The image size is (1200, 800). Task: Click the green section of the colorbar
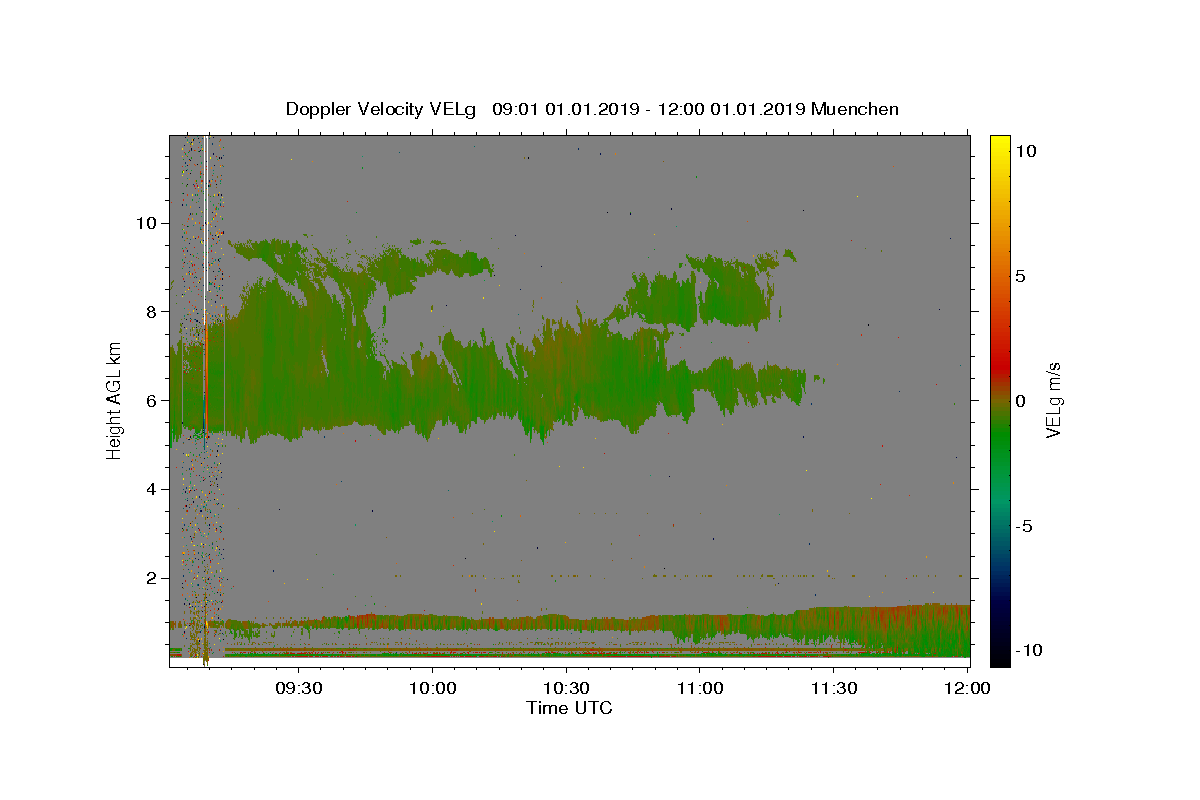point(999,440)
